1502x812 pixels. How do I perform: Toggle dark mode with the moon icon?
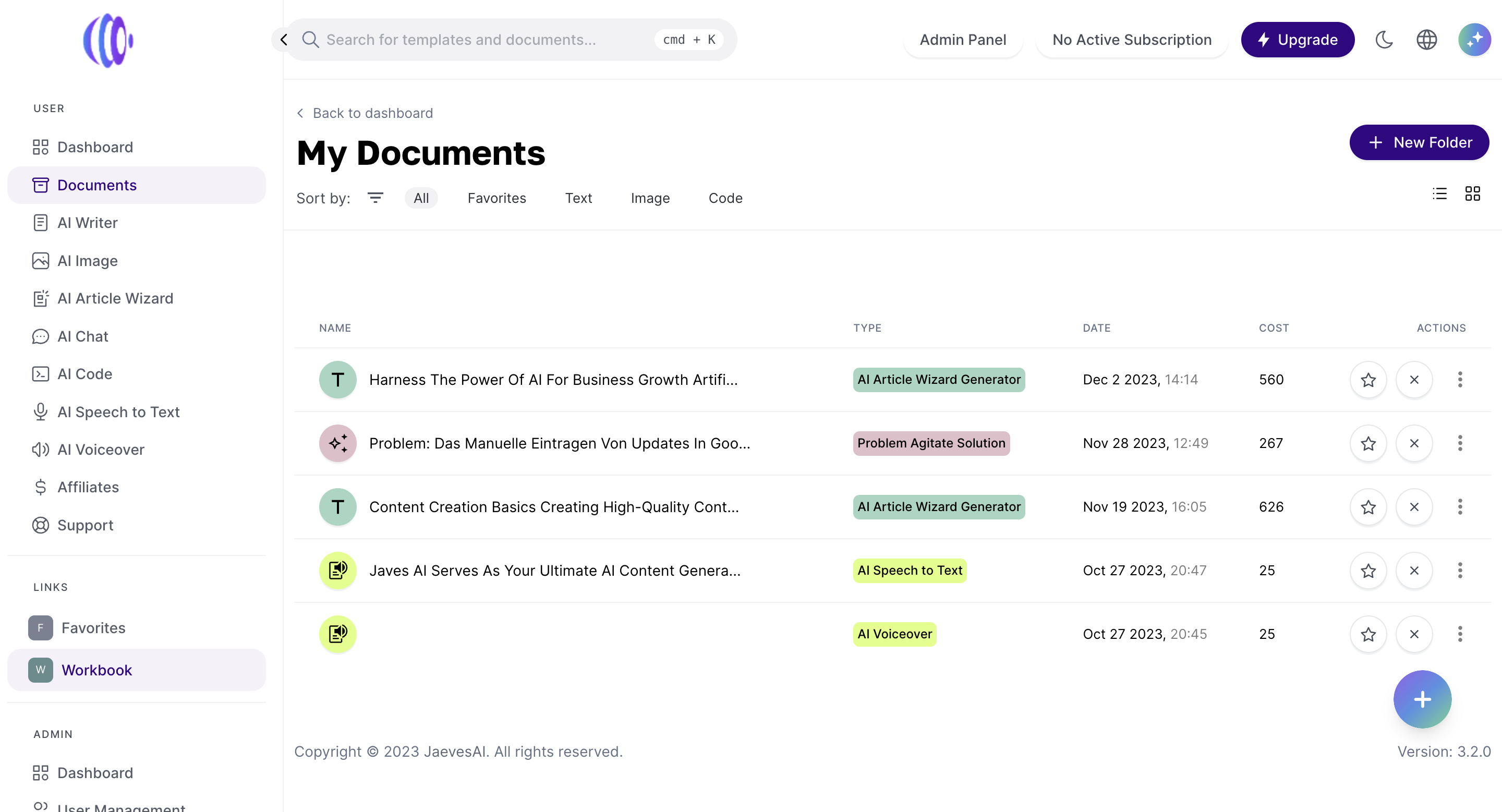[1384, 40]
